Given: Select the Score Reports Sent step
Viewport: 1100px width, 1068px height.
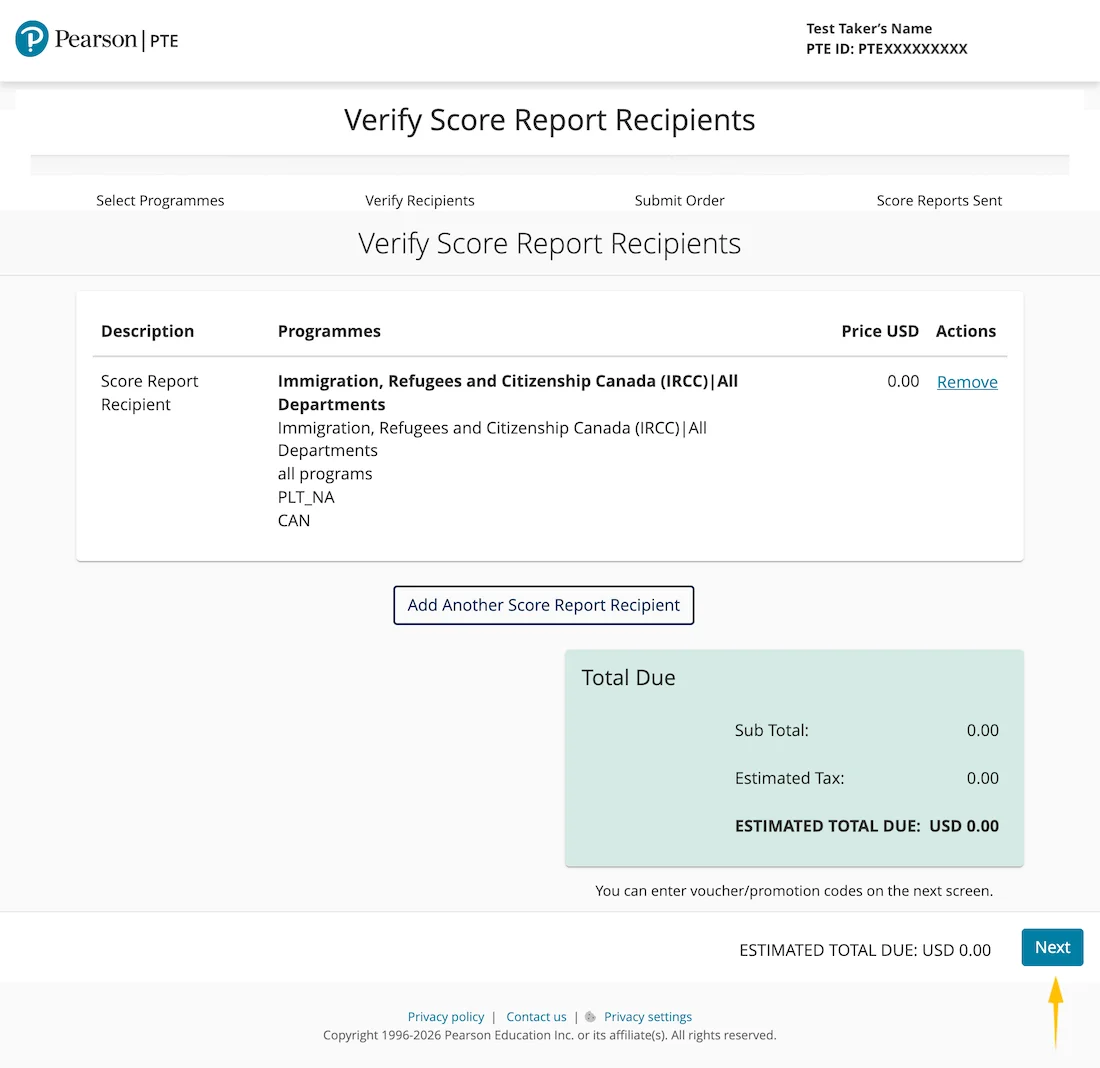Looking at the screenshot, I should point(939,201).
